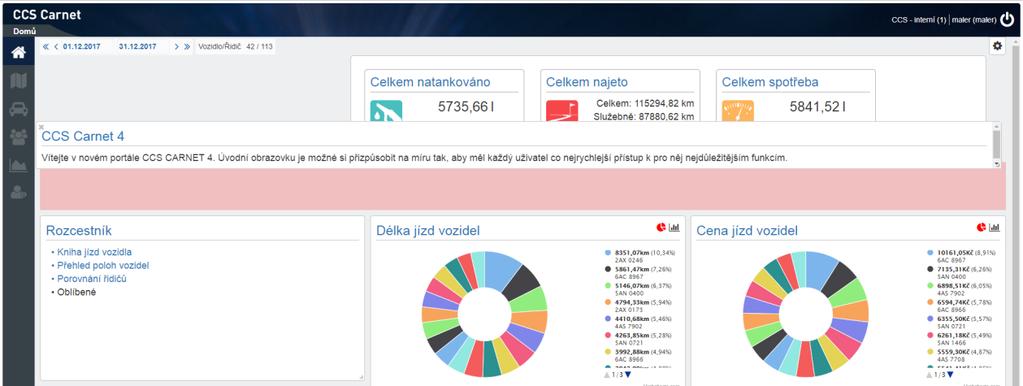The height and width of the screenshot is (386, 1023).
Task: Switch Cena jízd vozidel to pie chart
Action: point(981,227)
